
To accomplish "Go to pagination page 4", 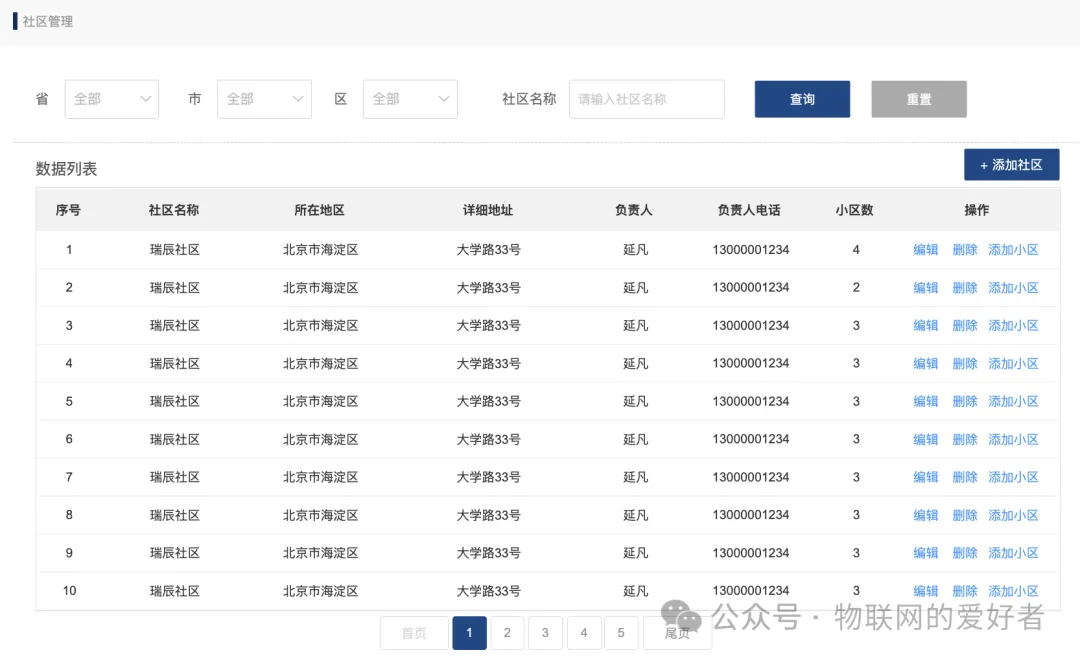I will [x=584, y=633].
